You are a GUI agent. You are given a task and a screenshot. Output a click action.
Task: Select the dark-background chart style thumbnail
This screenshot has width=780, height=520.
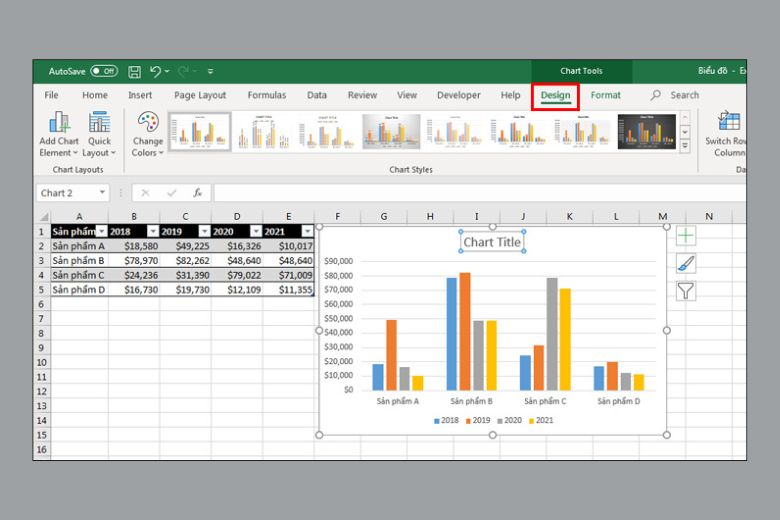pos(647,132)
